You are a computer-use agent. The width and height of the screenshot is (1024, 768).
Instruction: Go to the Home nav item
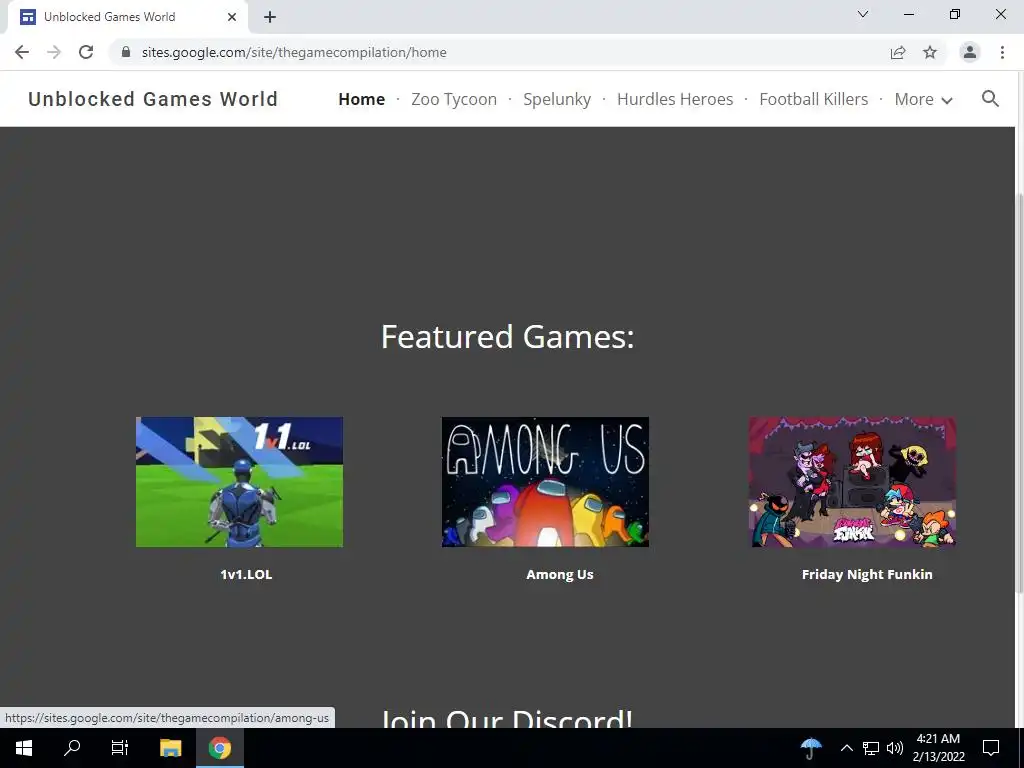(x=362, y=99)
